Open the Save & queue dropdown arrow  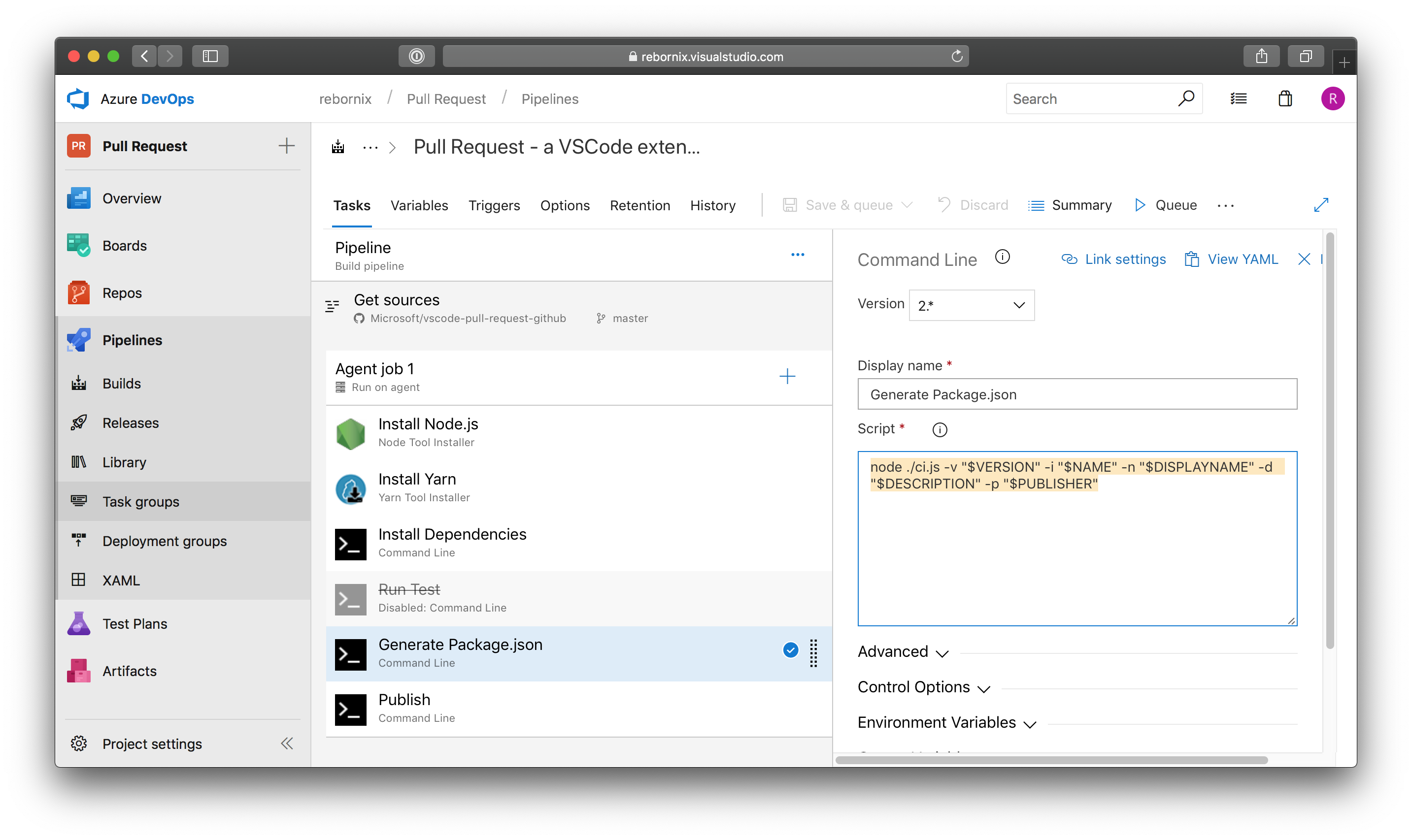pyautogui.click(x=906, y=205)
